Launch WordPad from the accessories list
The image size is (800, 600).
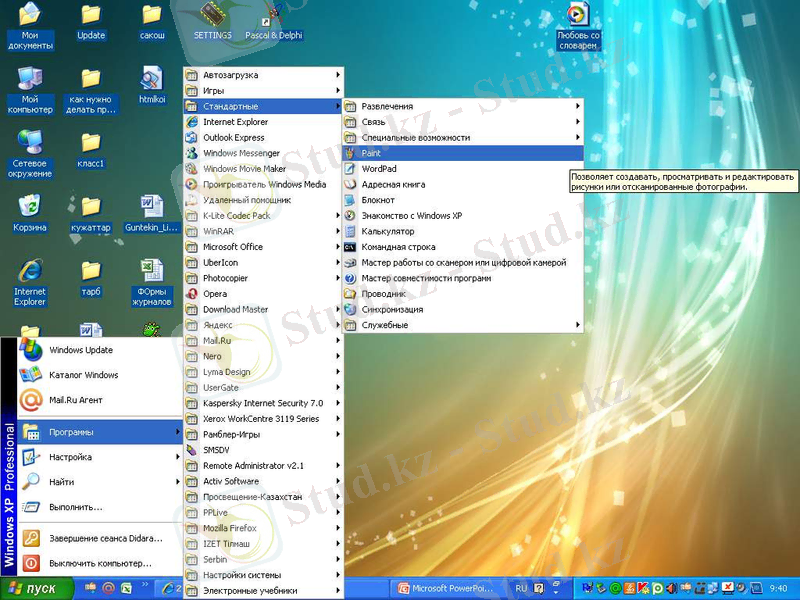click(x=378, y=169)
